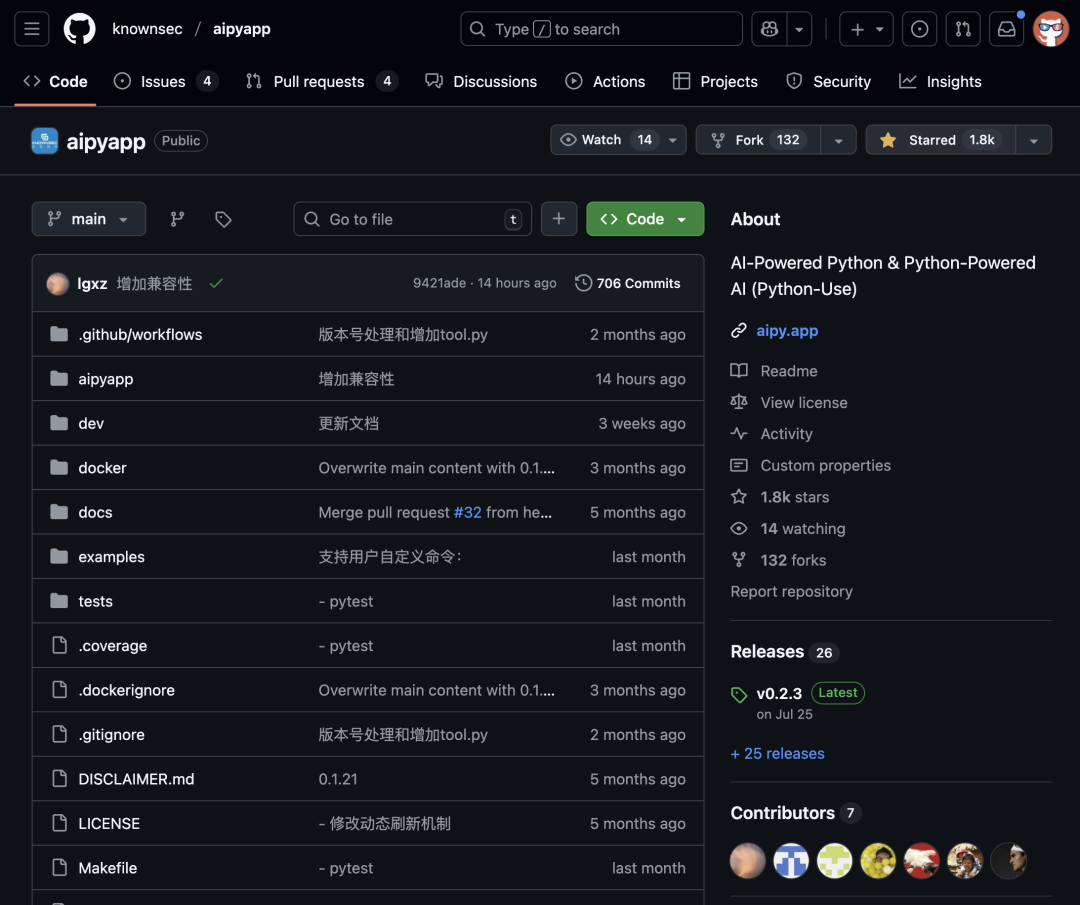Open the main branch selector

coord(88,218)
